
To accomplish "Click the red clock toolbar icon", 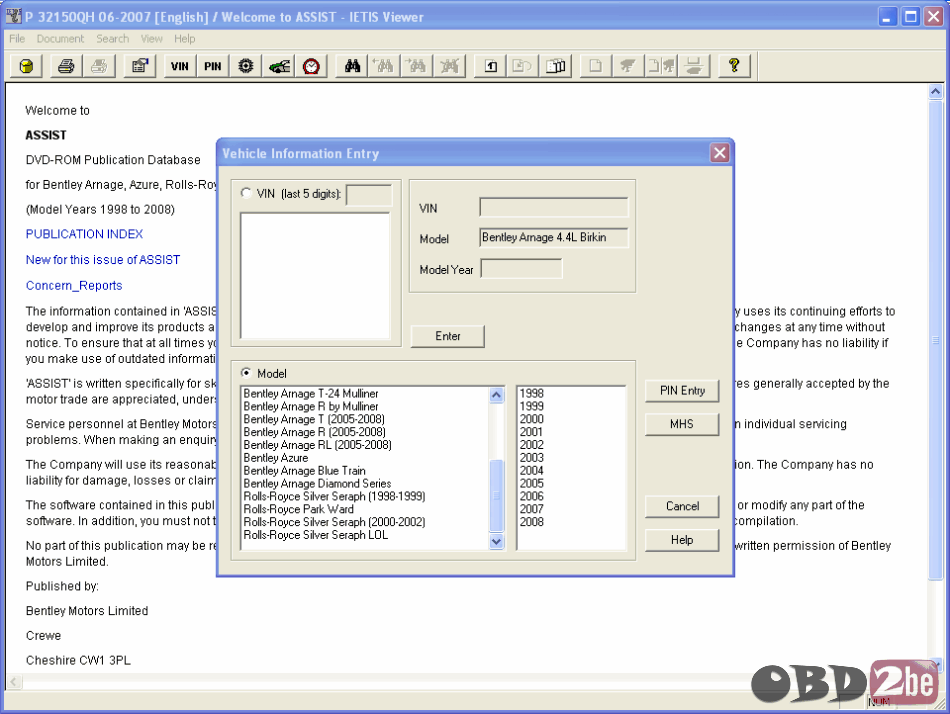I will pos(311,66).
